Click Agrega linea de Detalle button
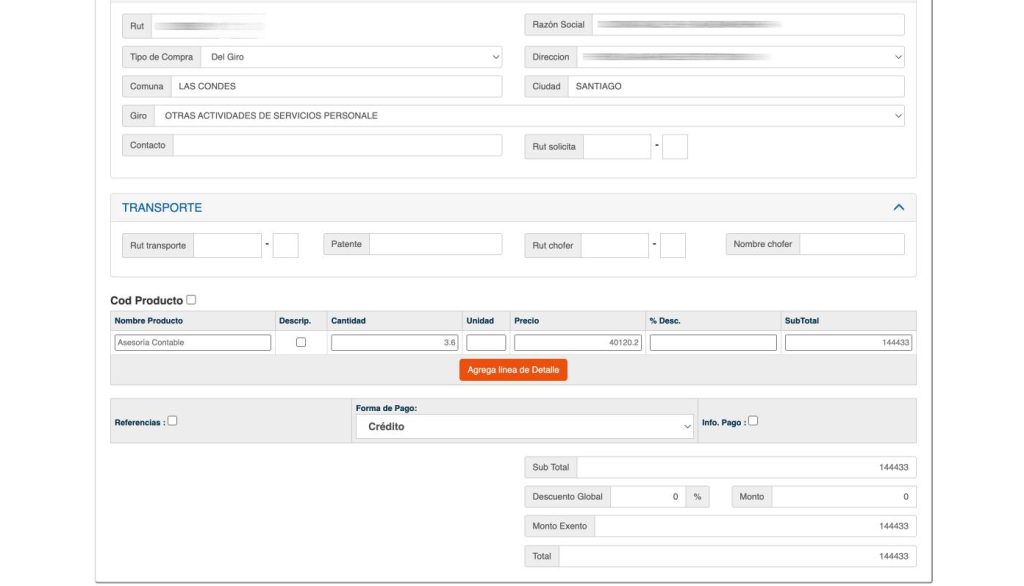This screenshot has width=1024, height=586. tap(513, 370)
